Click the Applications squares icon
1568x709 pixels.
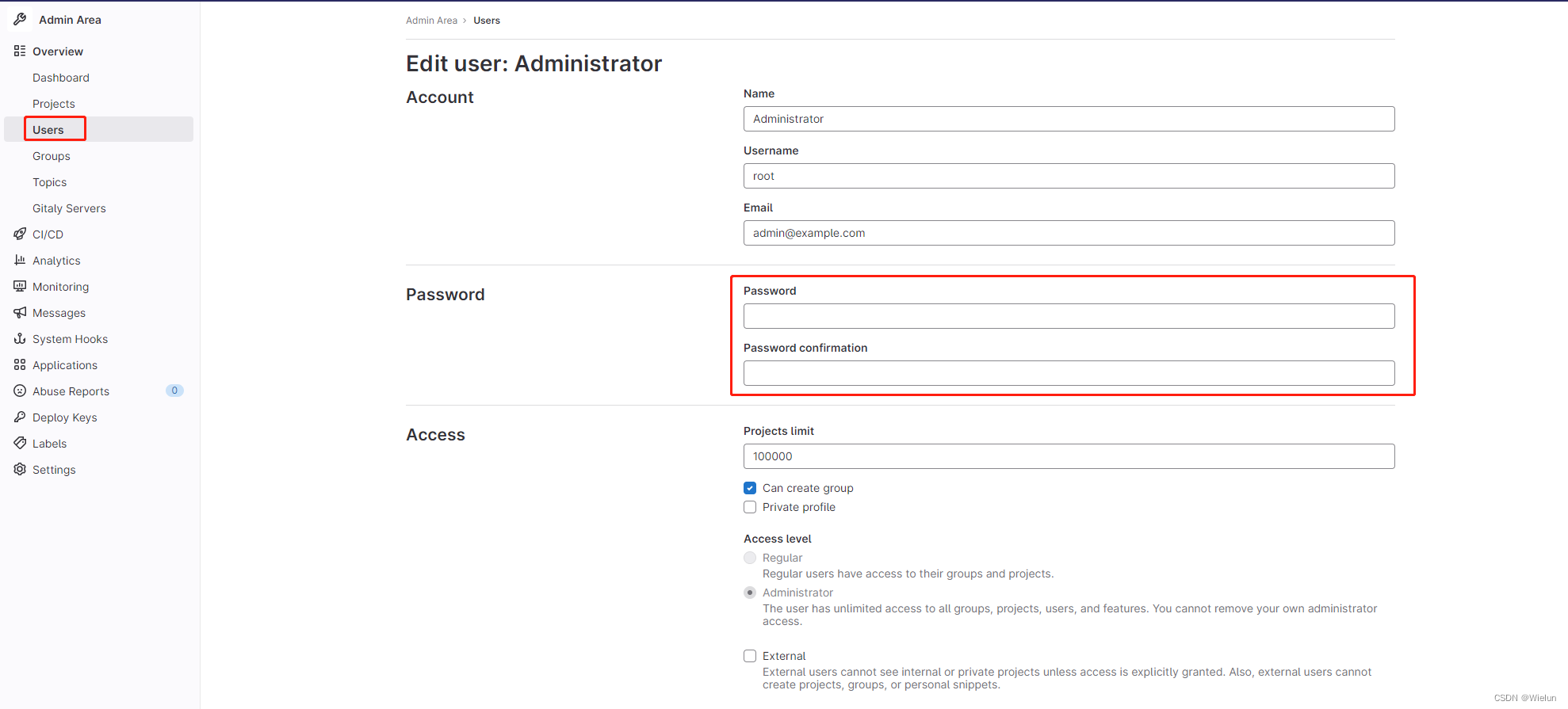tap(20, 364)
